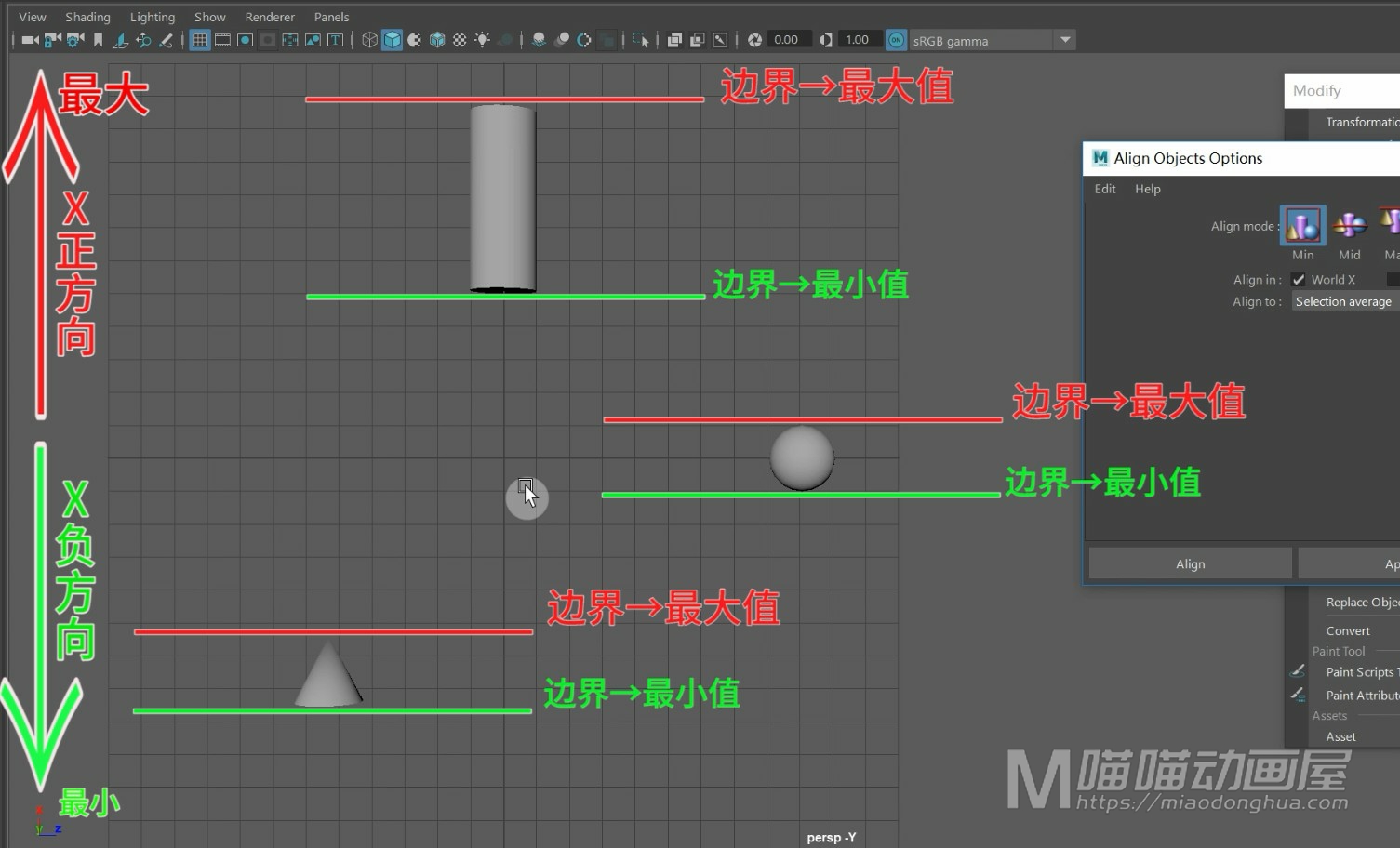Click the cylinder object in viewport
Viewport: 1400px width, 848px height.
[502, 198]
